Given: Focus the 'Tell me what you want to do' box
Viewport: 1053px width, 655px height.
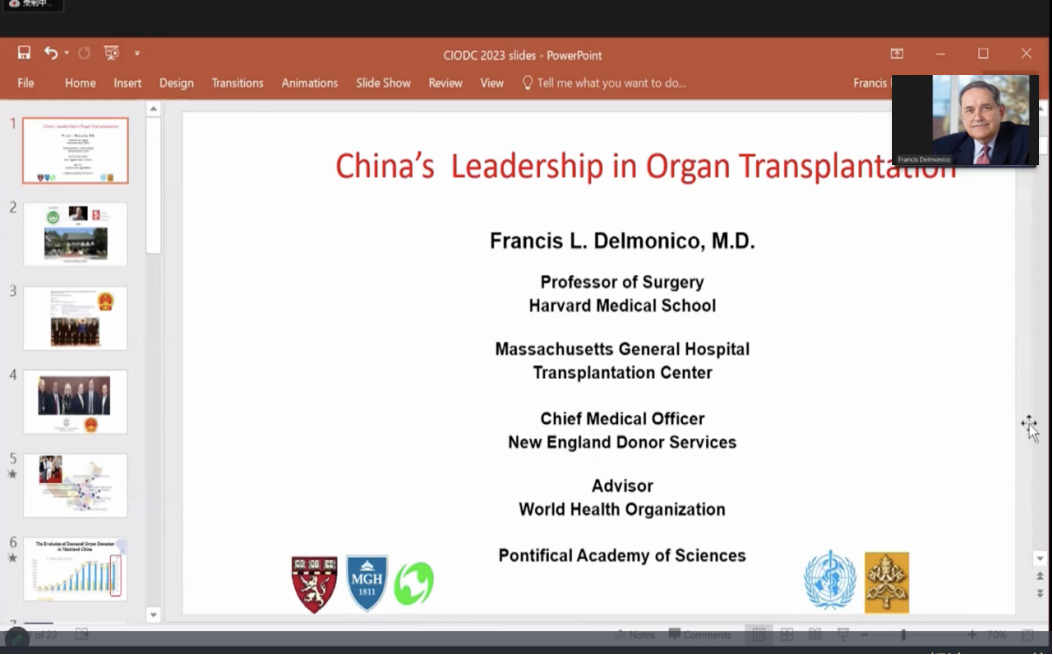Looking at the screenshot, I should [x=612, y=83].
